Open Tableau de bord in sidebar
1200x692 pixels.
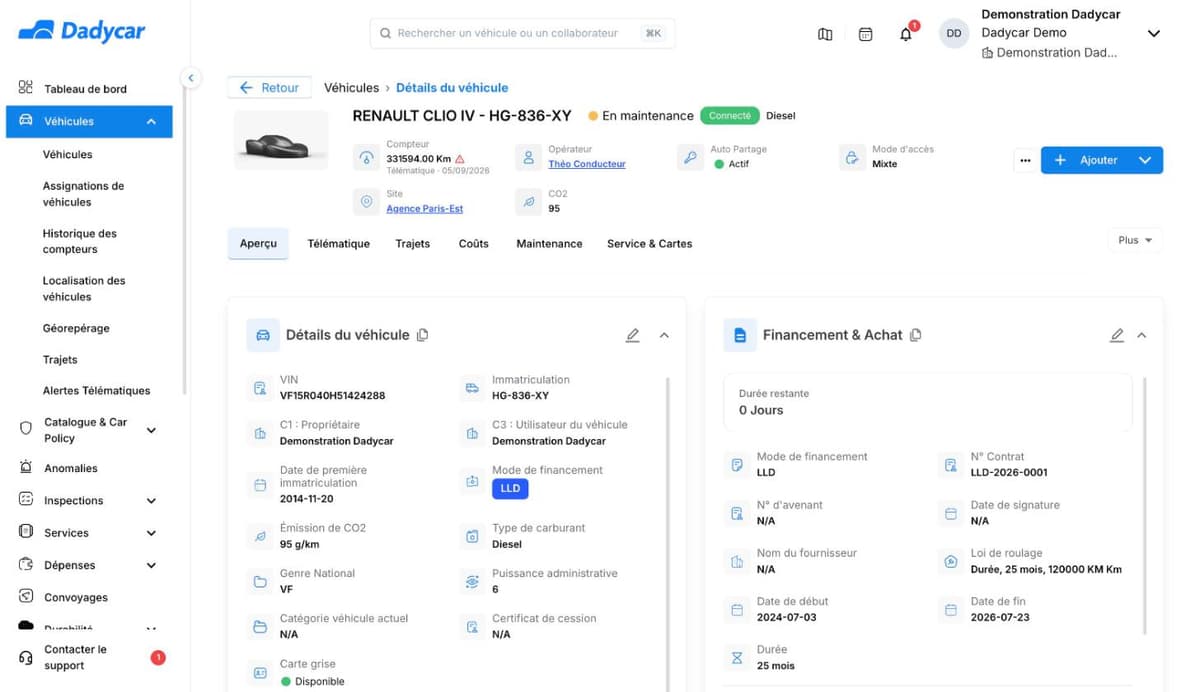click(85, 89)
